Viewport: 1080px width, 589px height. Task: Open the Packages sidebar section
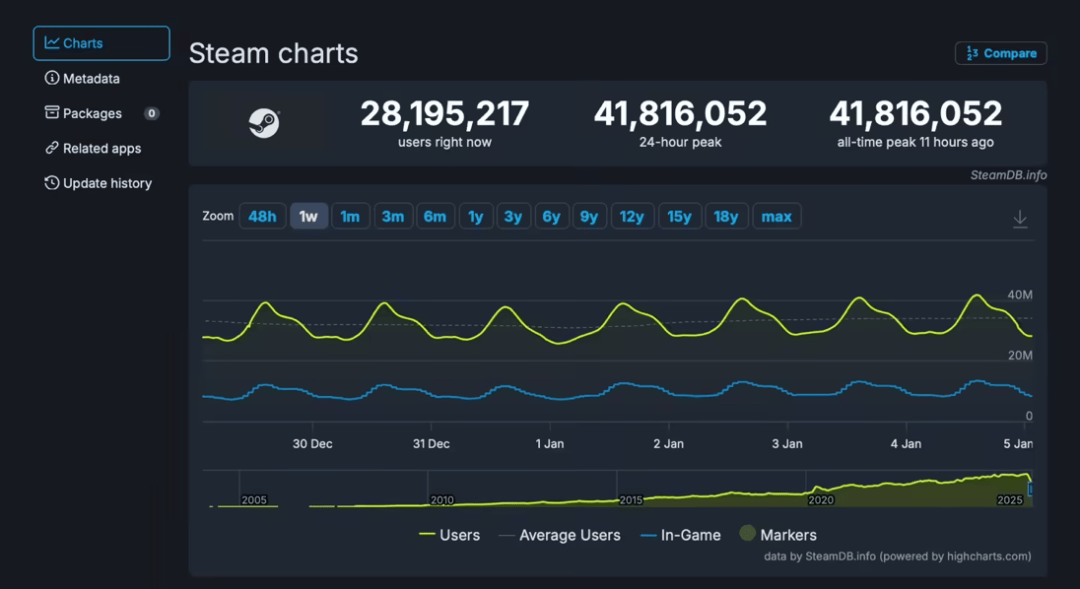92,113
